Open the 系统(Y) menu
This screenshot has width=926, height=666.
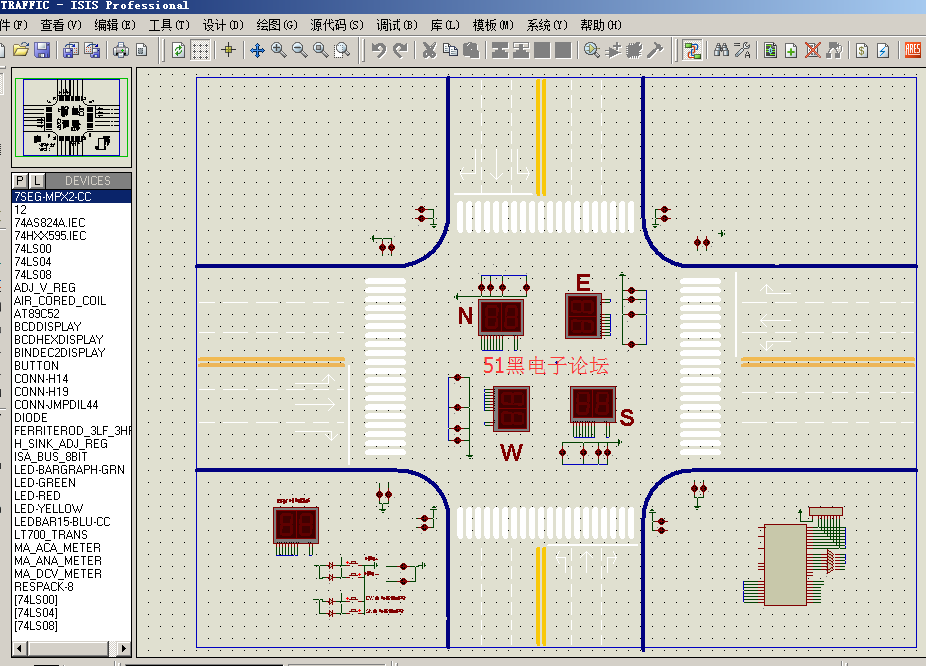click(x=547, y=25)
